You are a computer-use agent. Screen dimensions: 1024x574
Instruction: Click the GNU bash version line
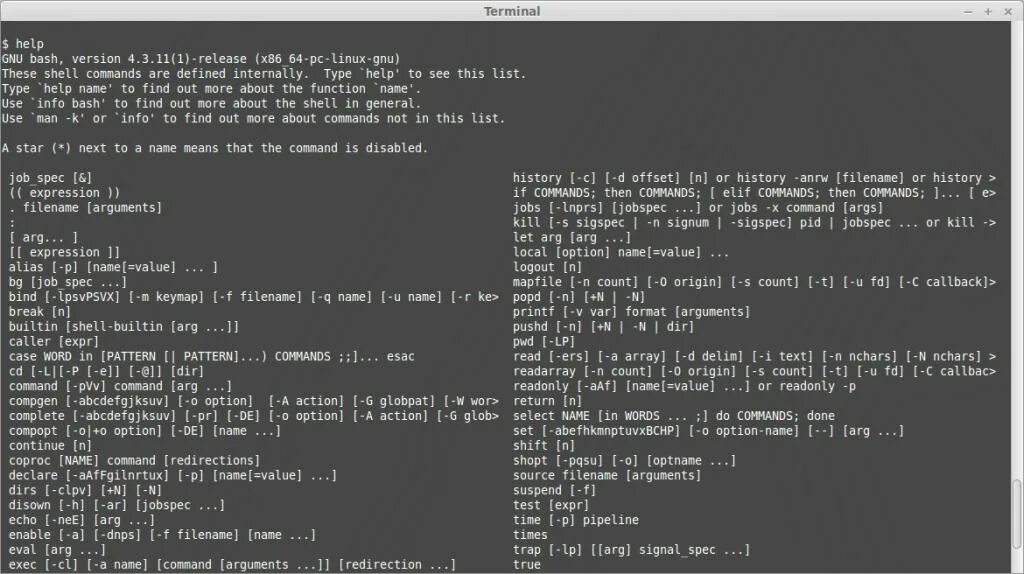click(x=200, y=59)
